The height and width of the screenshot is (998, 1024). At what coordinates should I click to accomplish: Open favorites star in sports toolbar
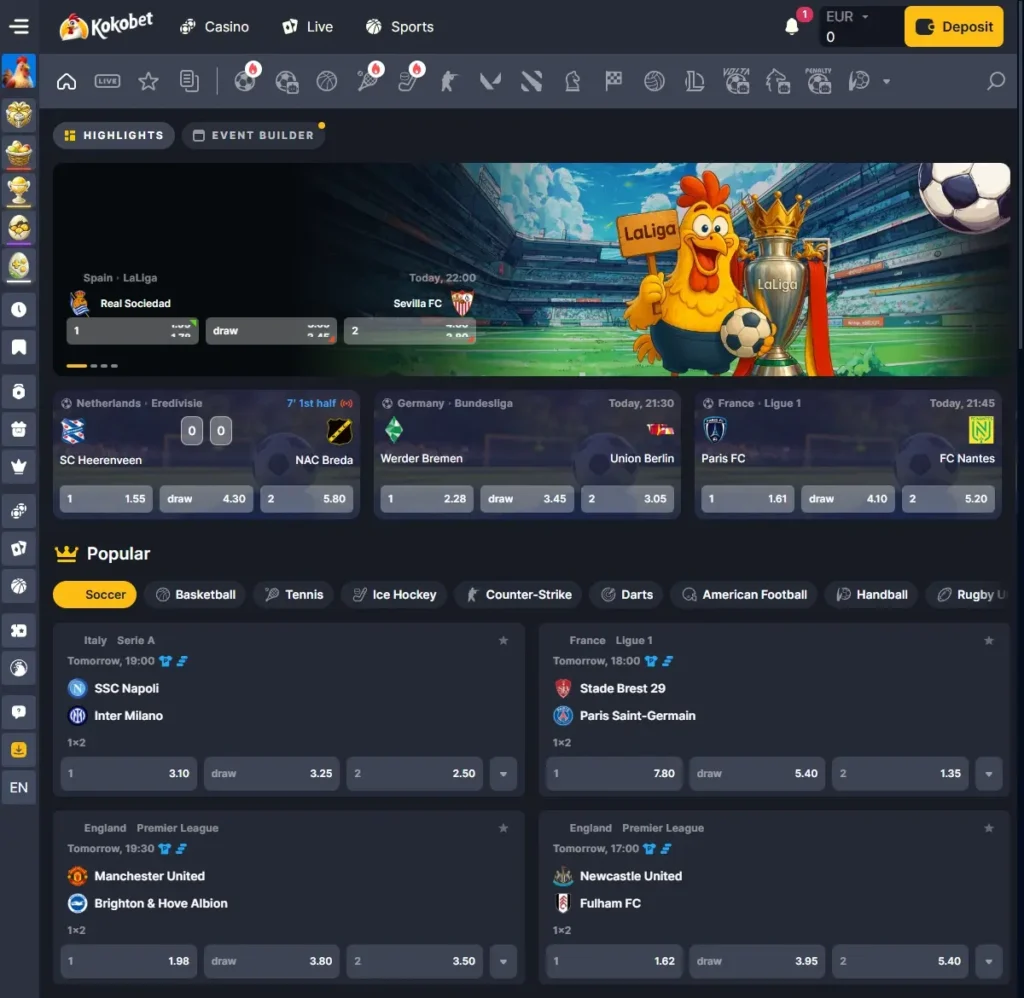tap(148, 81)
